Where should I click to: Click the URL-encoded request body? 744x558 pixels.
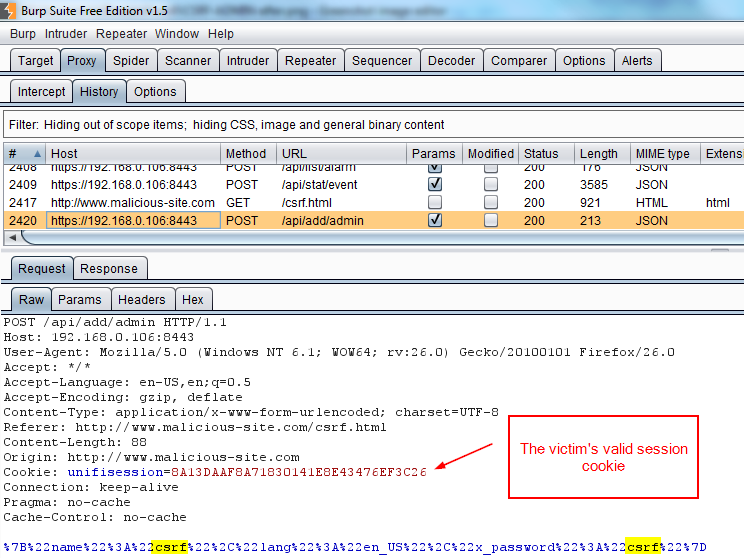355,547
